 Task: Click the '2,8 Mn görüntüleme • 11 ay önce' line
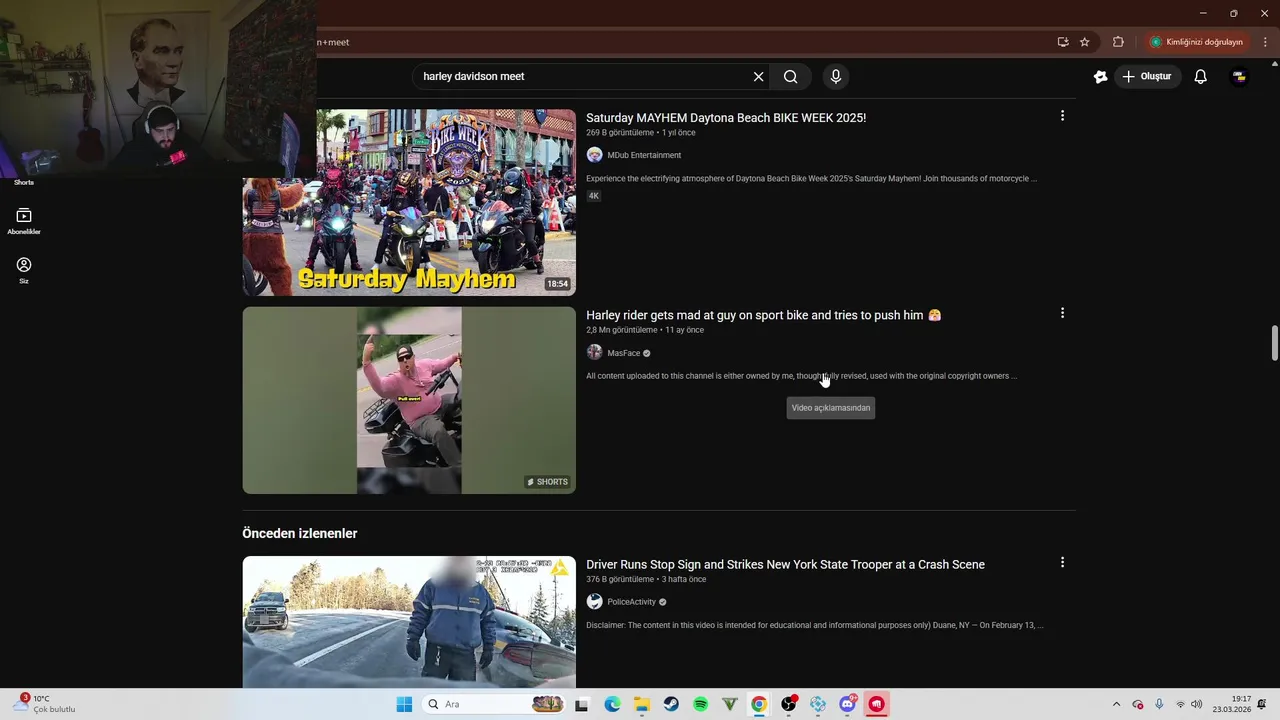tap(645, 330)
